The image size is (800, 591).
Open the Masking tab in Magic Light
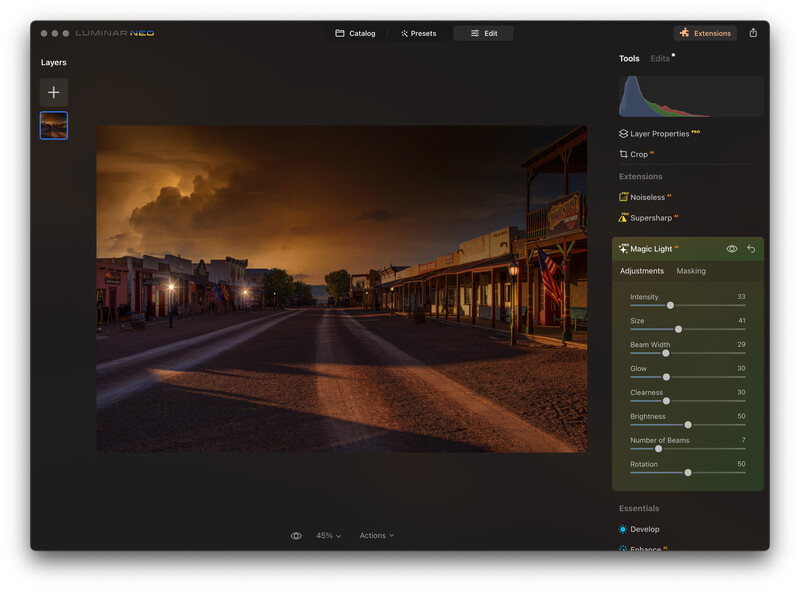[691, 271]
